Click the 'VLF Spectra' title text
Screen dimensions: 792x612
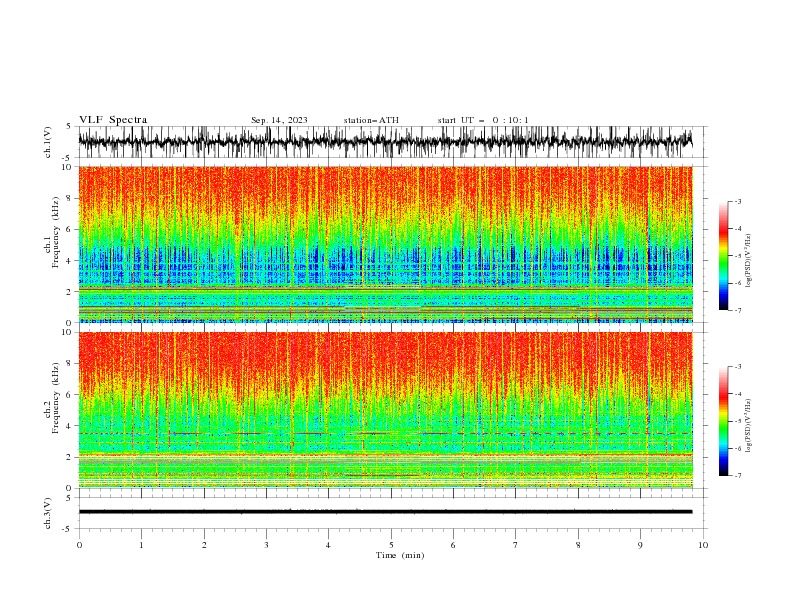113,120
